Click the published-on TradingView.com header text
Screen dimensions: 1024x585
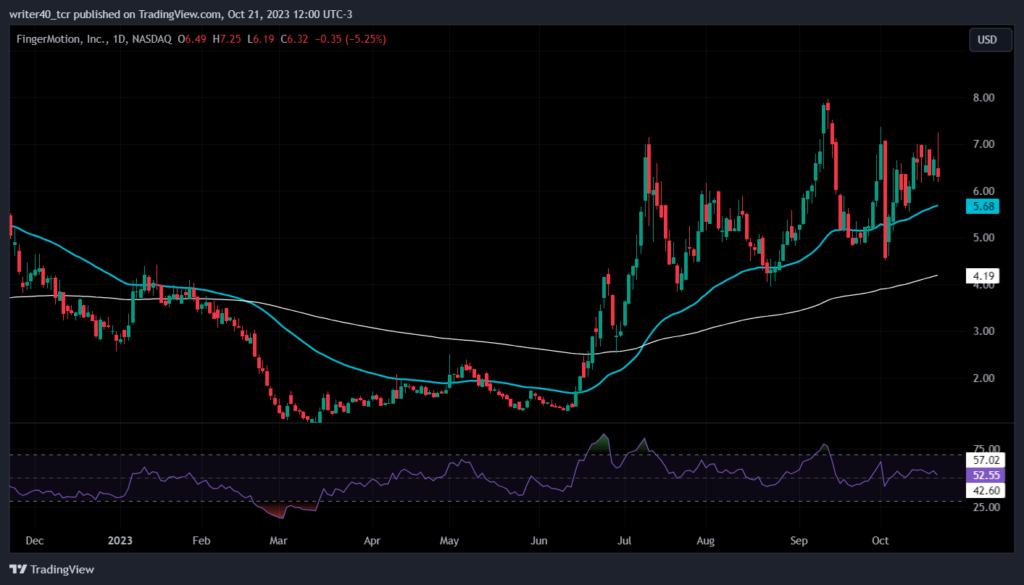[x=180, y=14]
